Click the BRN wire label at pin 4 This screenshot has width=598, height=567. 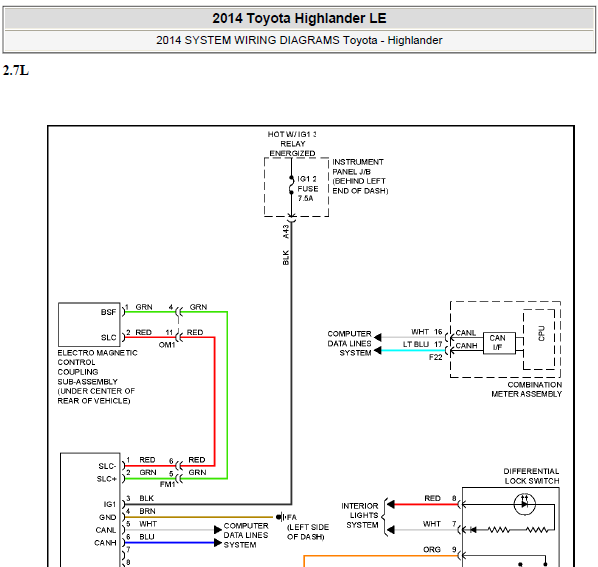click(147, 511)
